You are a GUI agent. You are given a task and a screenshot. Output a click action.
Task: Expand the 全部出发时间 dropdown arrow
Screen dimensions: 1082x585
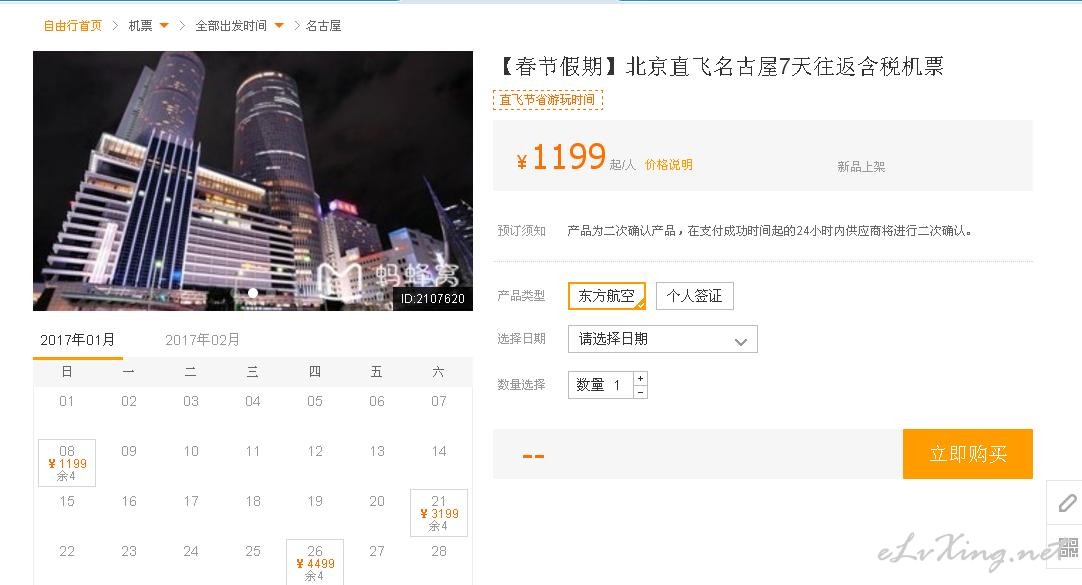click(279, 26)
